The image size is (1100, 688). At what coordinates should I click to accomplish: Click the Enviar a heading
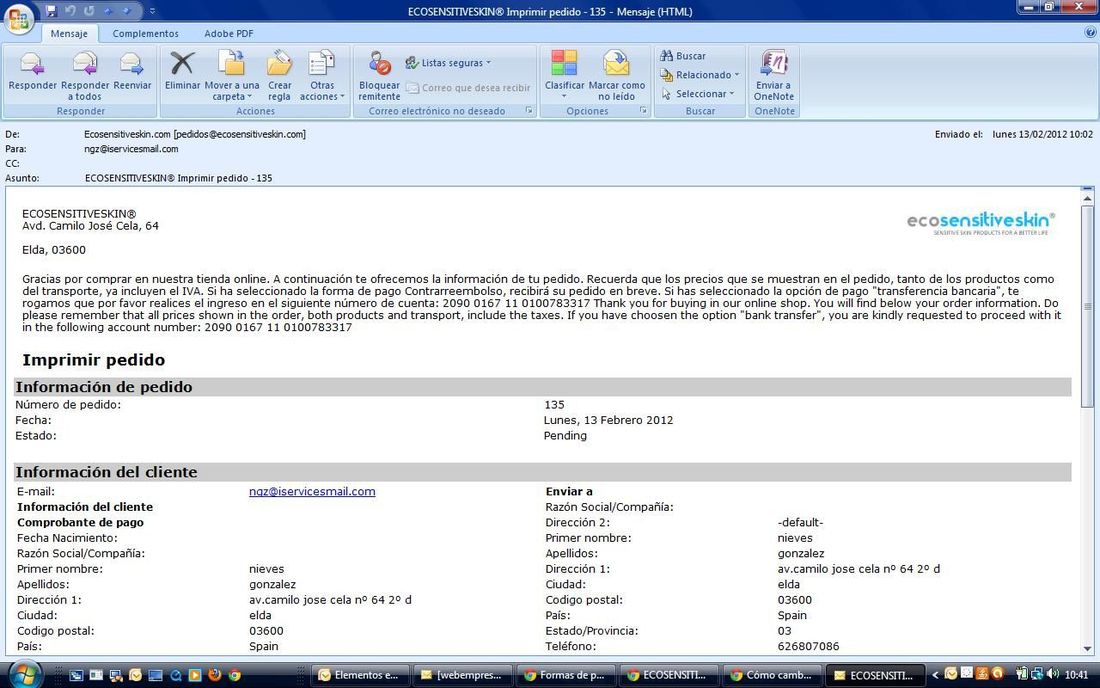pyautogui.click(x=569, y=491)
